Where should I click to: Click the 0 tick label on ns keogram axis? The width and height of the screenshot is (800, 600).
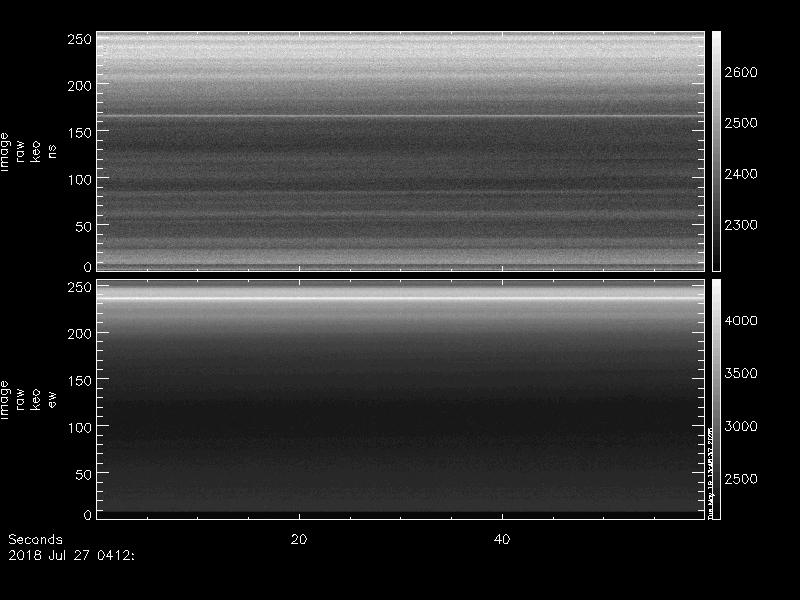[88, 267]
